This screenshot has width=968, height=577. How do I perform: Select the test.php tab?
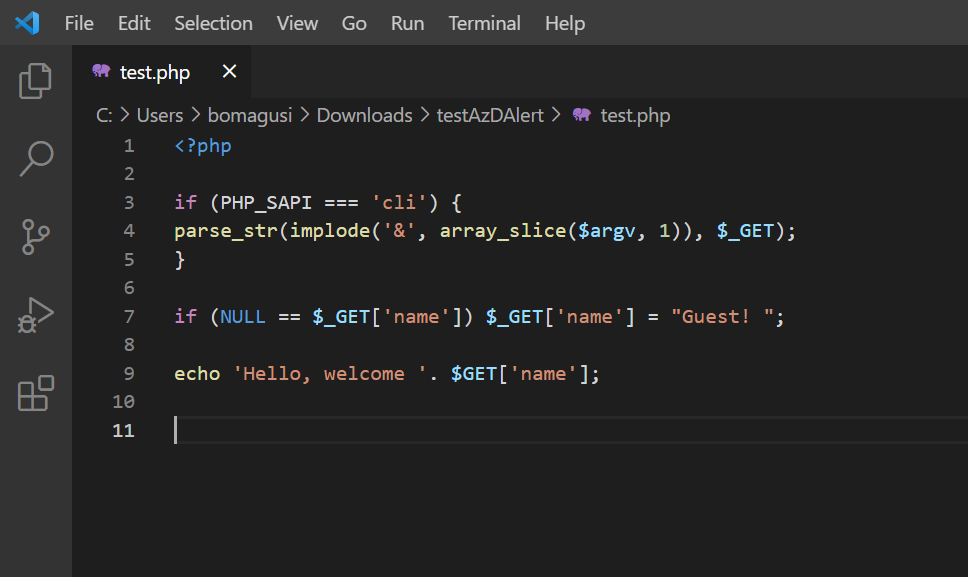[x=162, y=72]
